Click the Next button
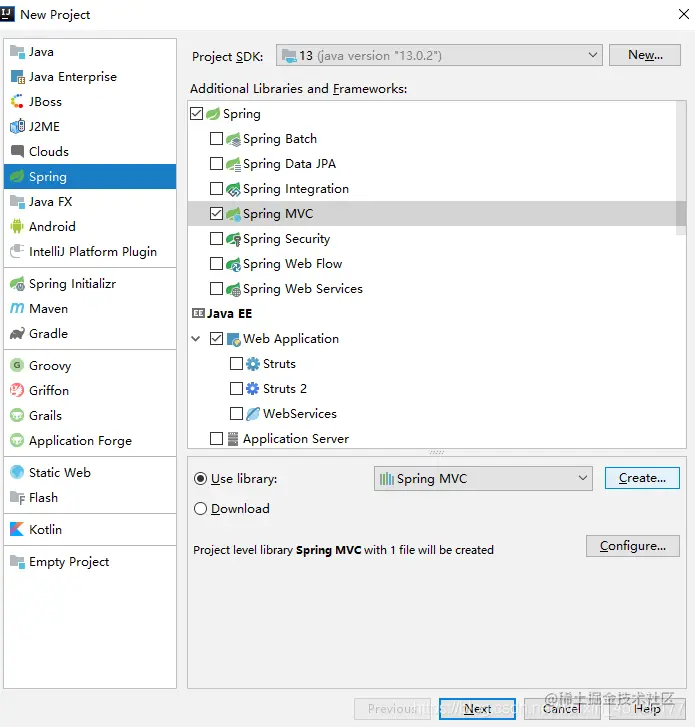The width and height of the screenshot is (695, 727). pyautogui.click(x=478, y=709)
